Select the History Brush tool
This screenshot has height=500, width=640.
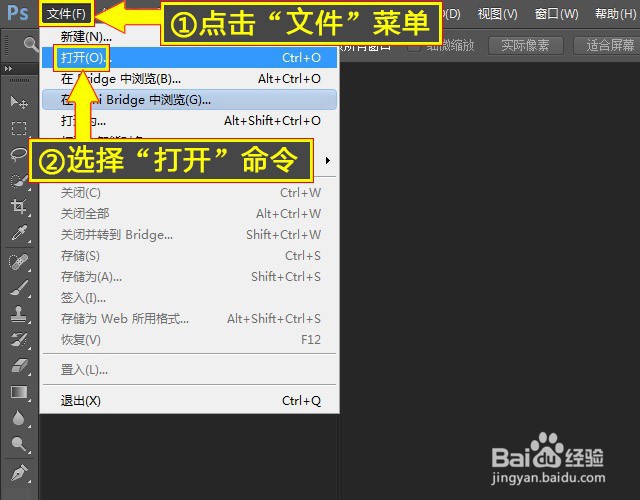[19, 340]
